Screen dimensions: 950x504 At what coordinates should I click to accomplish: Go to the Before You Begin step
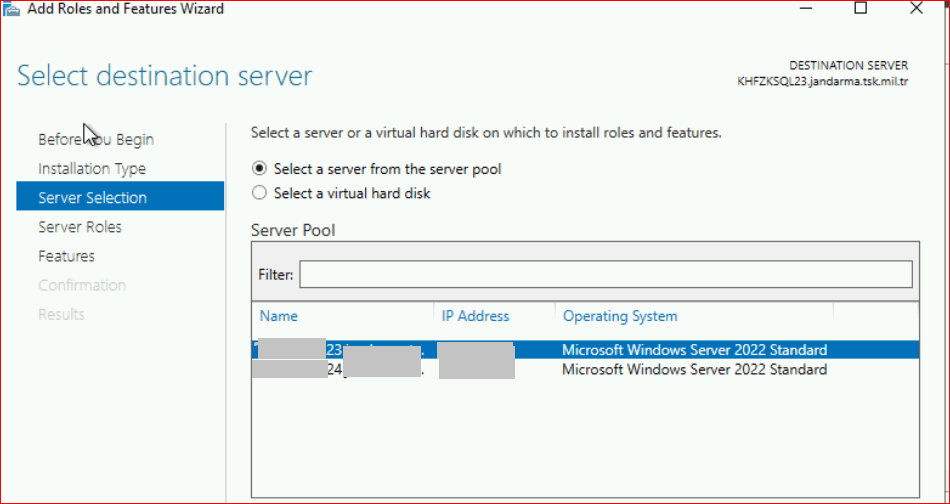pos(95,139)
